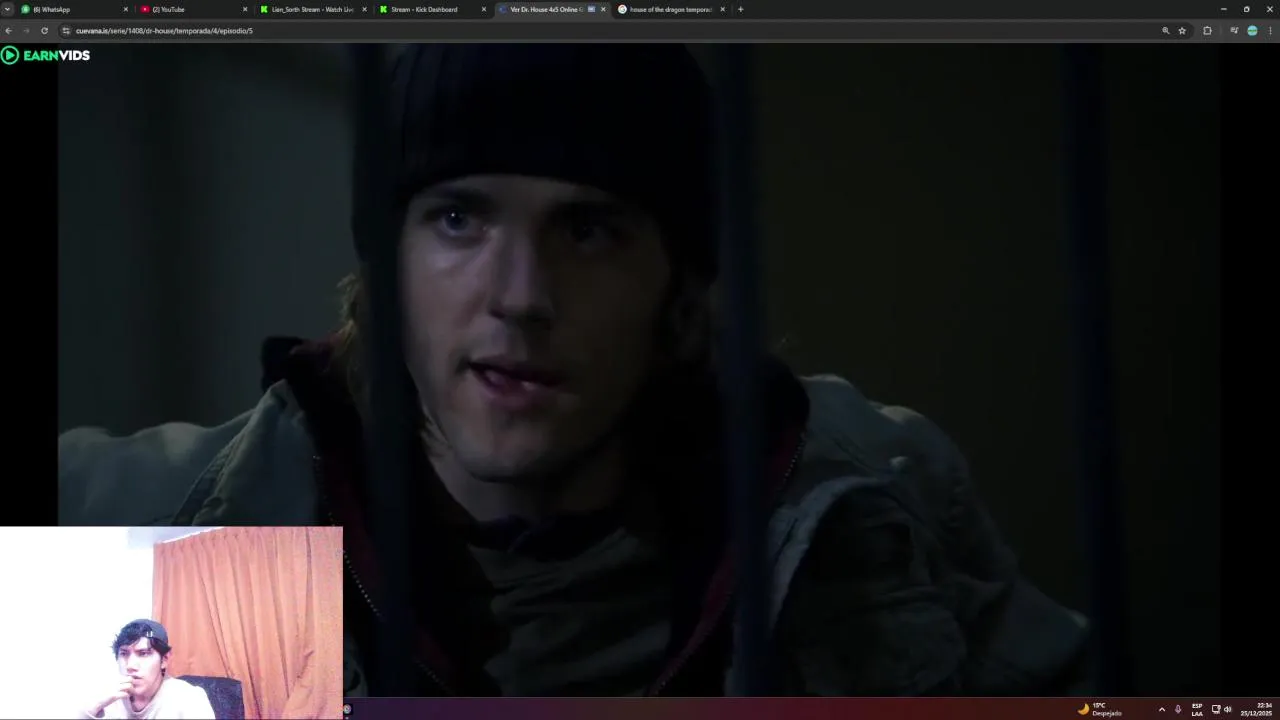Click the media indicator on Dr. House tab
Viewport: 1280px width, 720px height.
coord(591,9)
